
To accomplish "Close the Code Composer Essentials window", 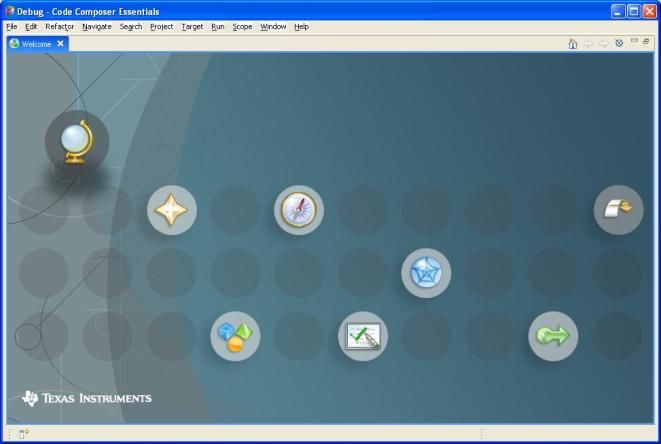I will point(649,11).
